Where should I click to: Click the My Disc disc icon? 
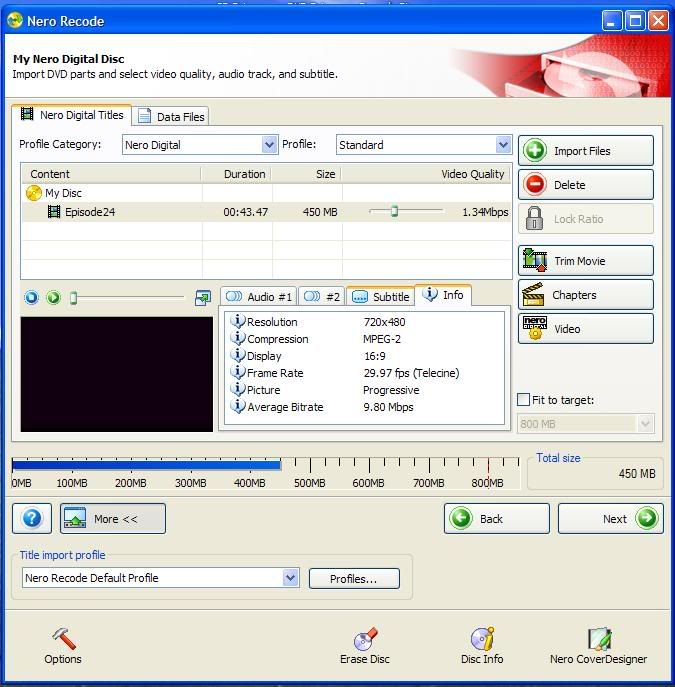(34, 193)
